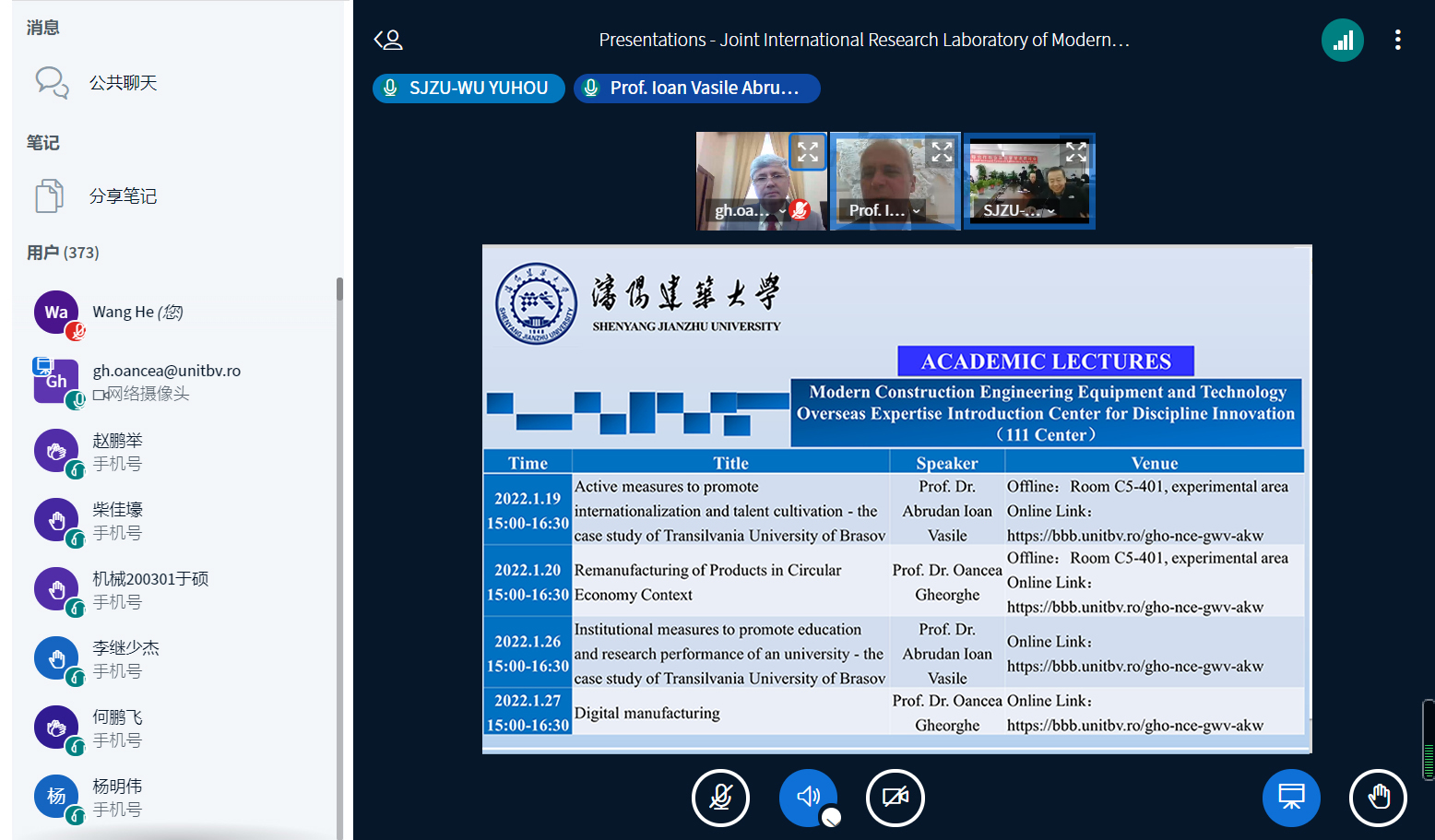The width and height of the screenshot is (1435, 840).
Task: Toggle audio speaker button
Action: coord(808,798)
